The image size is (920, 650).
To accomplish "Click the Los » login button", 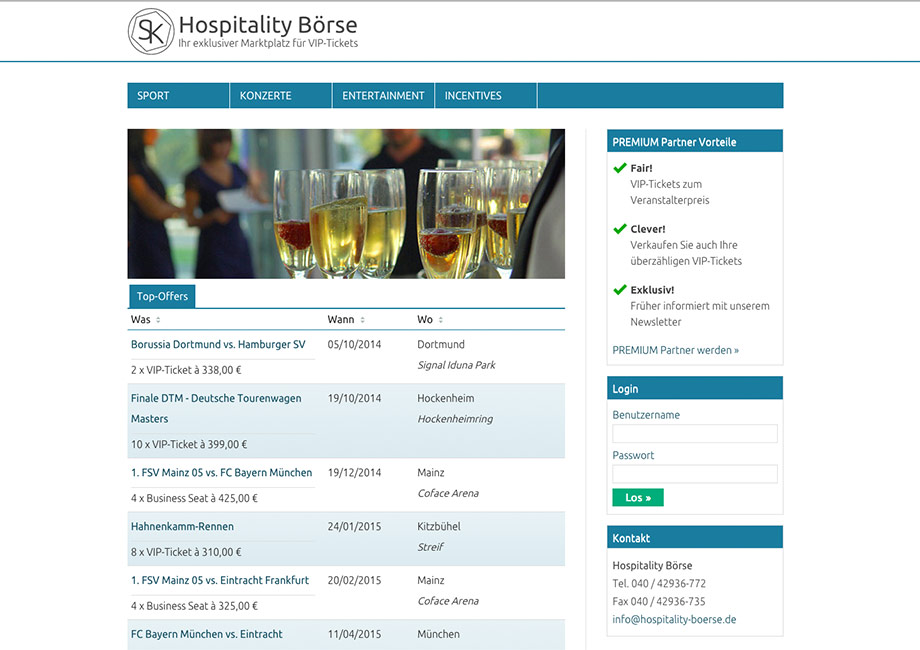I will [x=638, y=497].
